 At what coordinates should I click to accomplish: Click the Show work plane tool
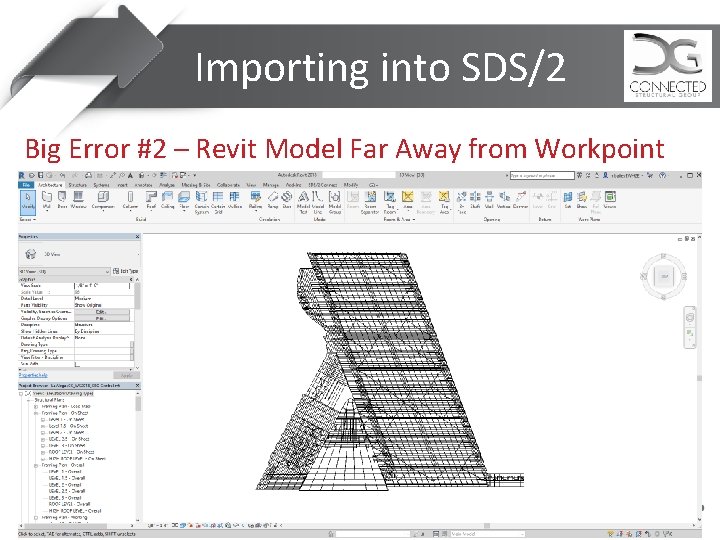pyautogui.click(x=582, y=201)
